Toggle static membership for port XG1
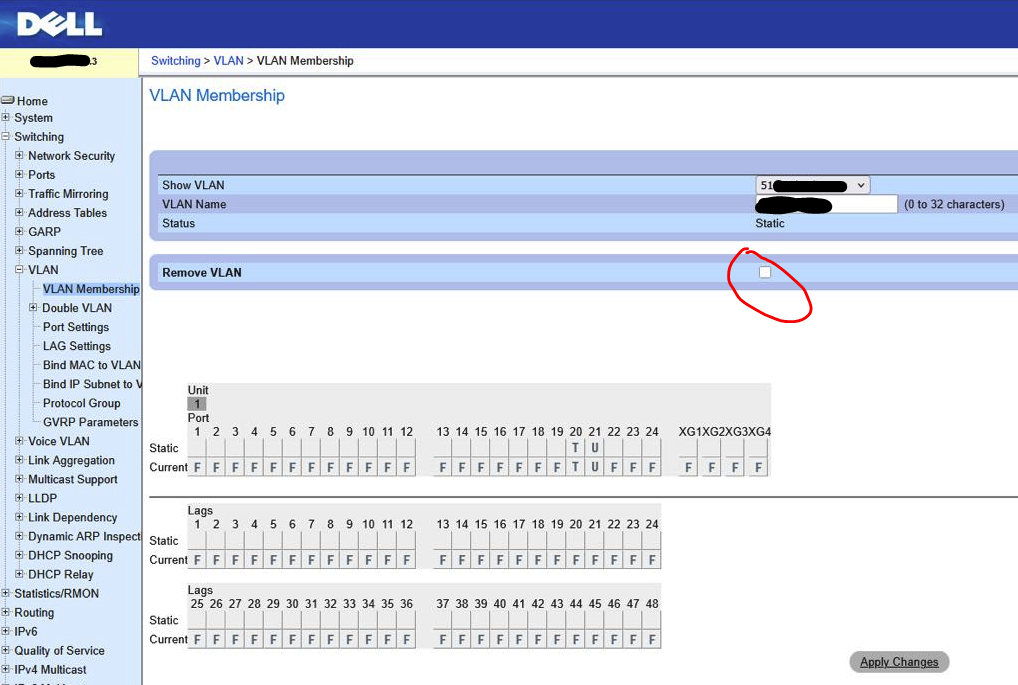 click(x=688, y=448)
